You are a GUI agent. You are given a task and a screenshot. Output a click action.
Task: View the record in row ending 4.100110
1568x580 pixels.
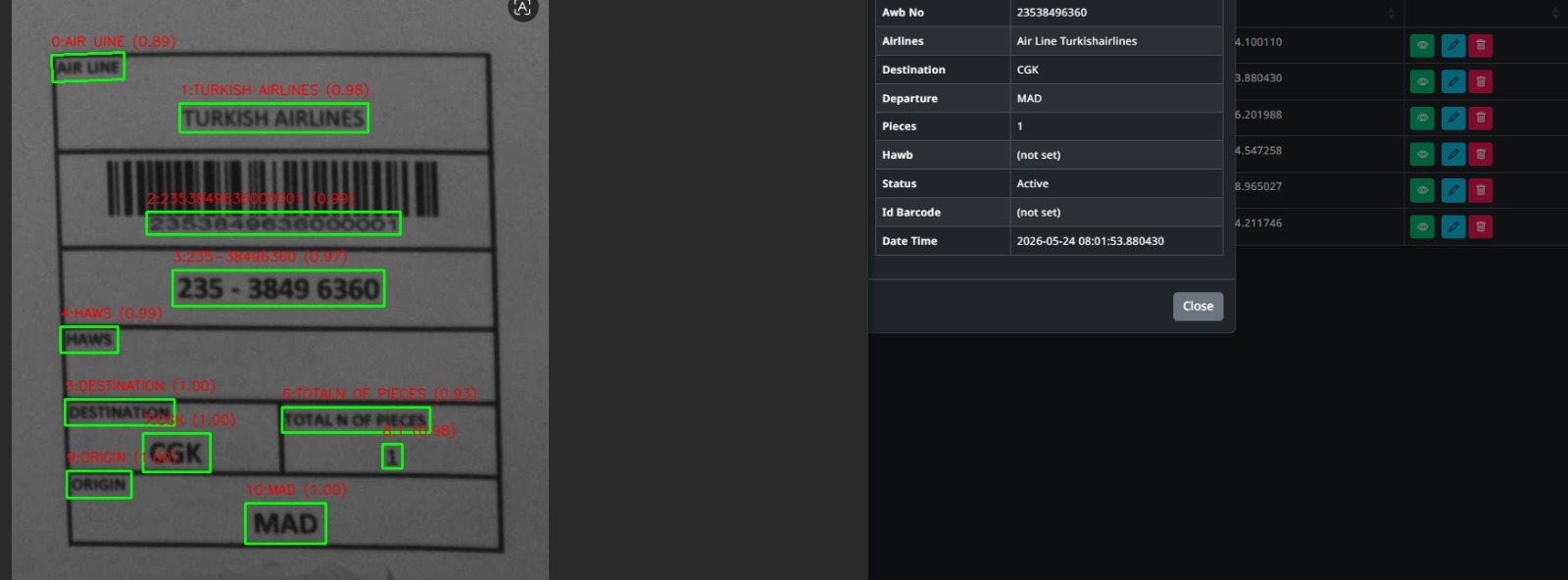(1422, 45)
